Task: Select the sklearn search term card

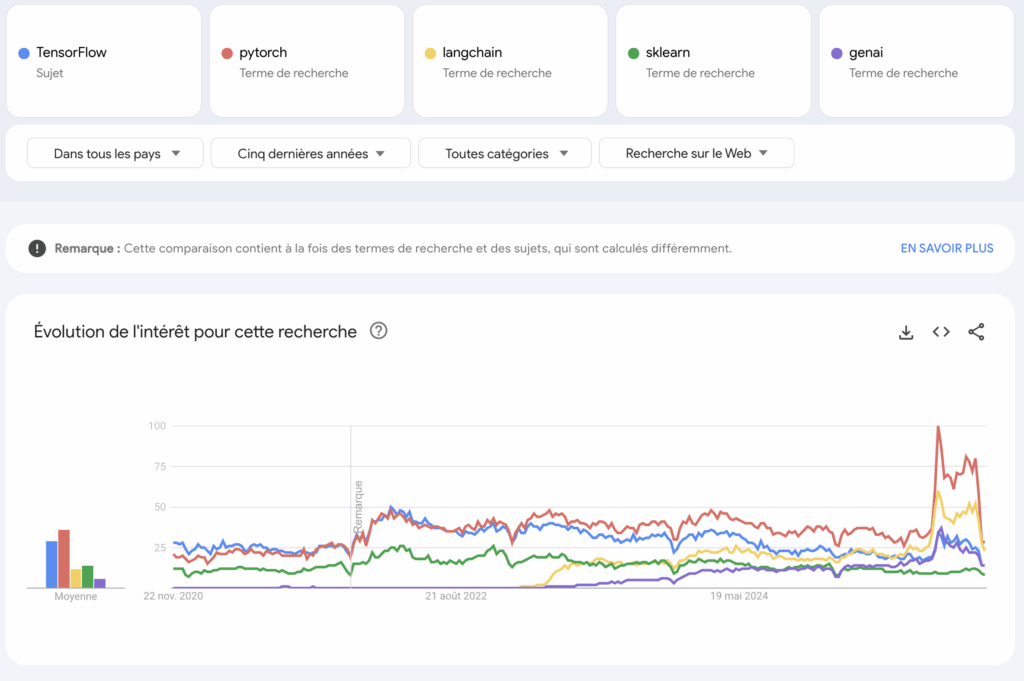Action: point(713,62)
